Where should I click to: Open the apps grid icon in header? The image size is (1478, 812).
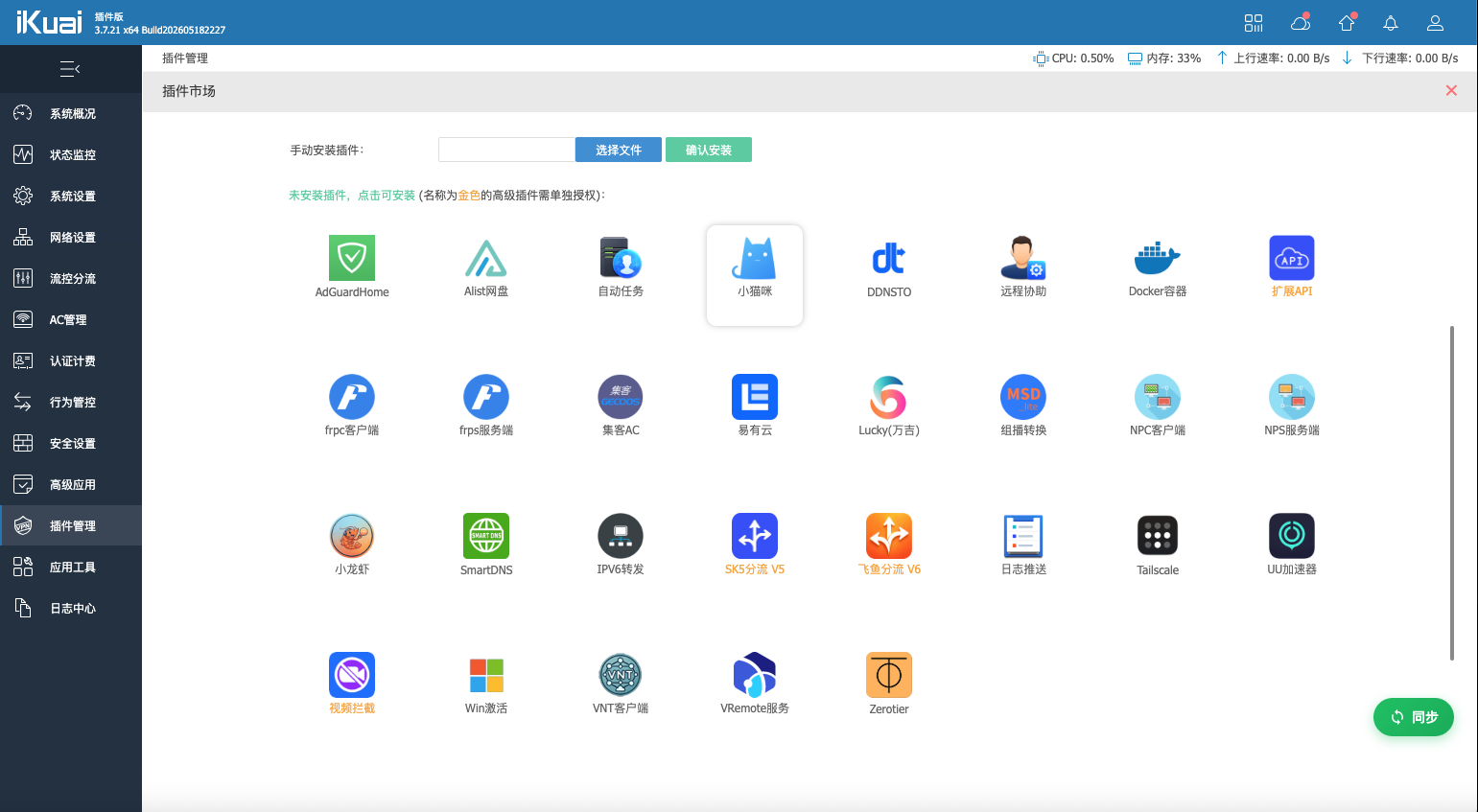click(x=1254, y=23)
